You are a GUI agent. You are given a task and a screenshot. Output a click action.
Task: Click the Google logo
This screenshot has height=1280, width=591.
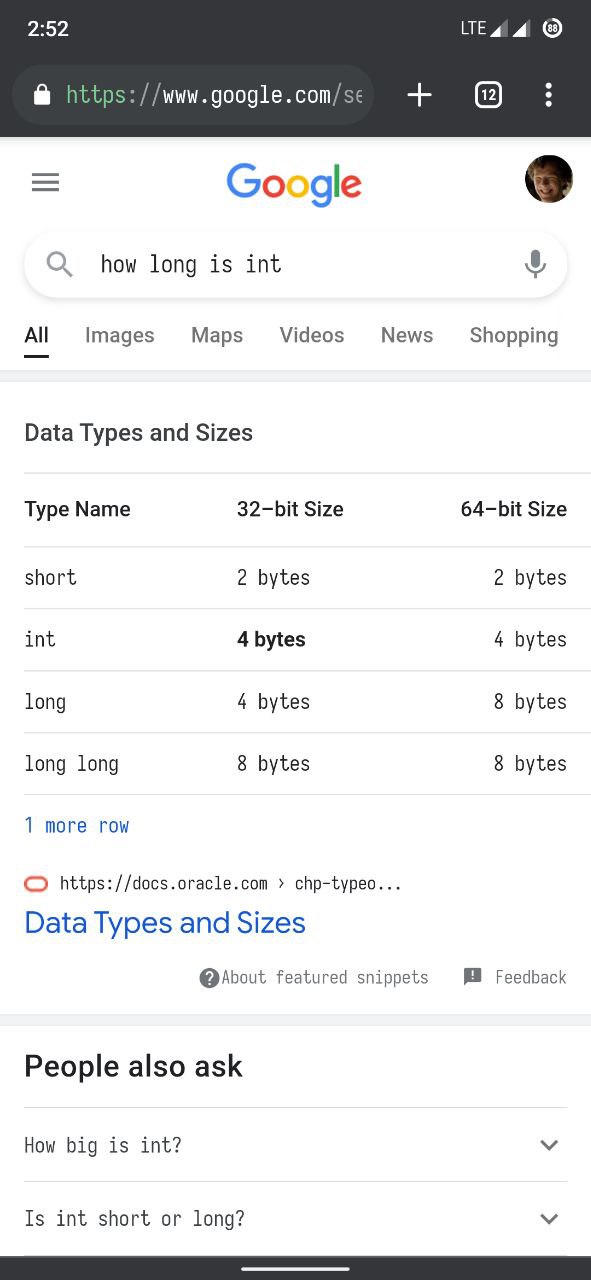[294, 184]
